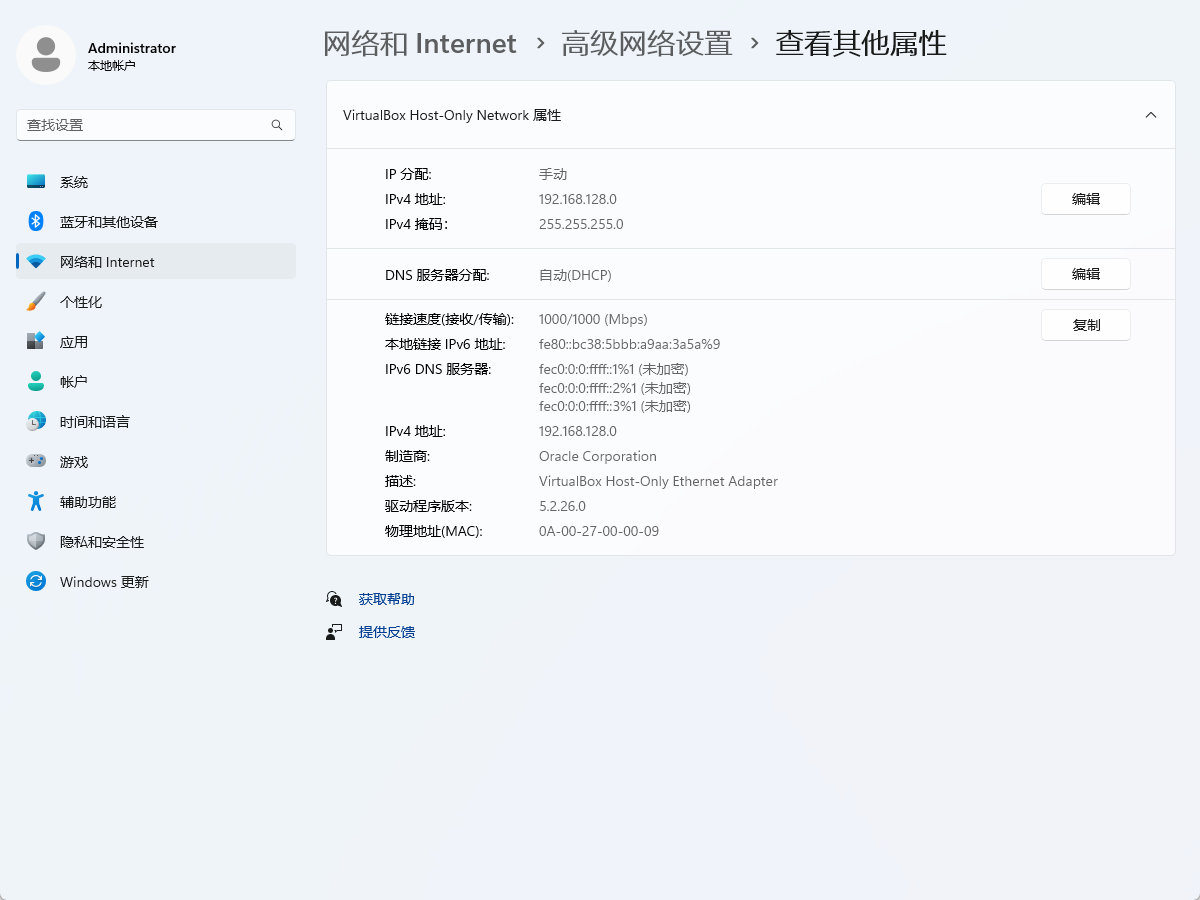Image resolution: width=1200 pixels, height=900 pixels.
Task: Click the manufacturer value Oracle Corporation
Action: [598, 456]
